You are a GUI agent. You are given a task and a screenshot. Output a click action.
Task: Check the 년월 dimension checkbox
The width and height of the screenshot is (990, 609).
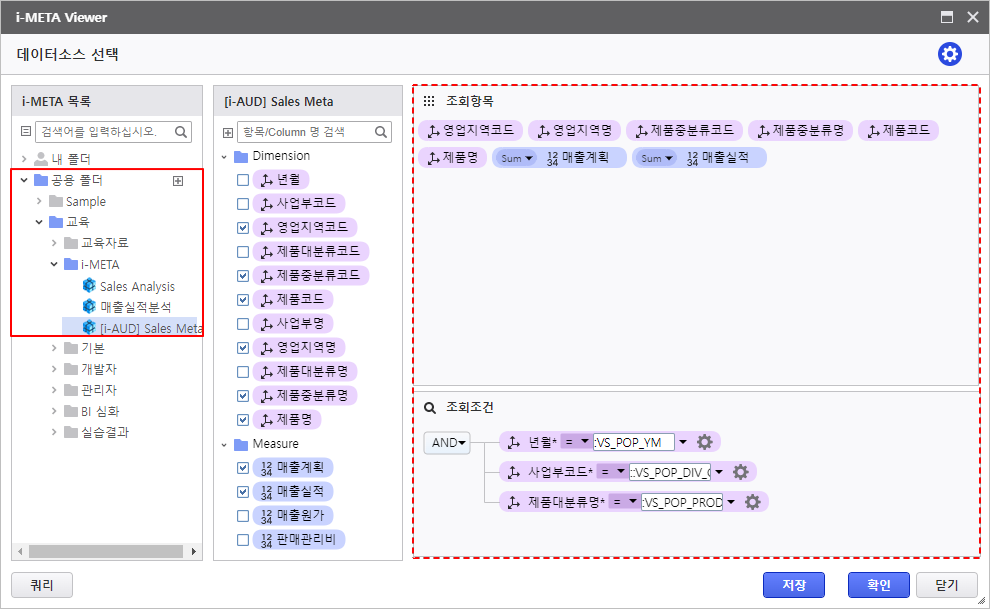(243, 180)
